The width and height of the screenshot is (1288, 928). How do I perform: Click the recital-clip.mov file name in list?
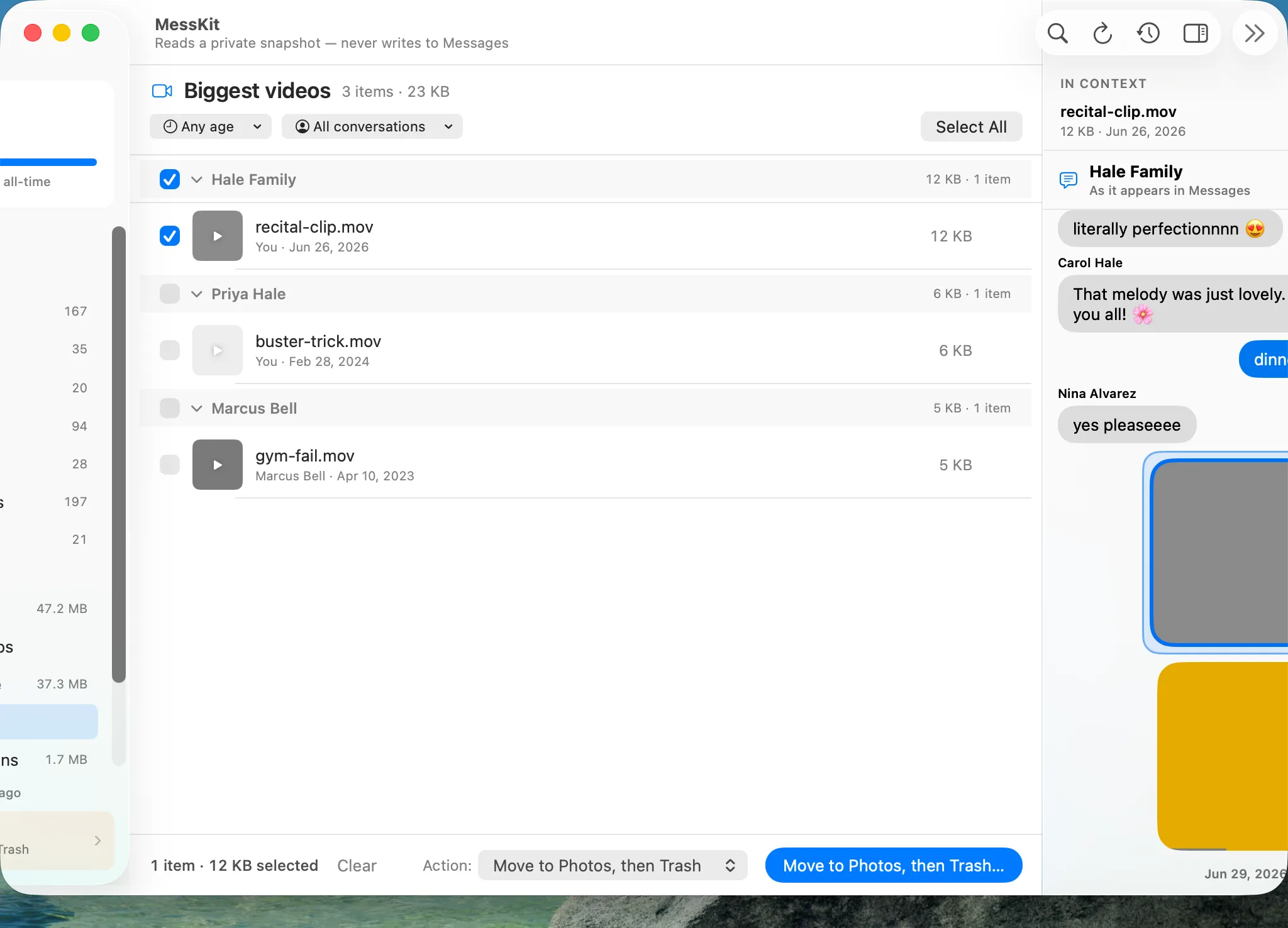pyautogui.click(x=314, y=226)
